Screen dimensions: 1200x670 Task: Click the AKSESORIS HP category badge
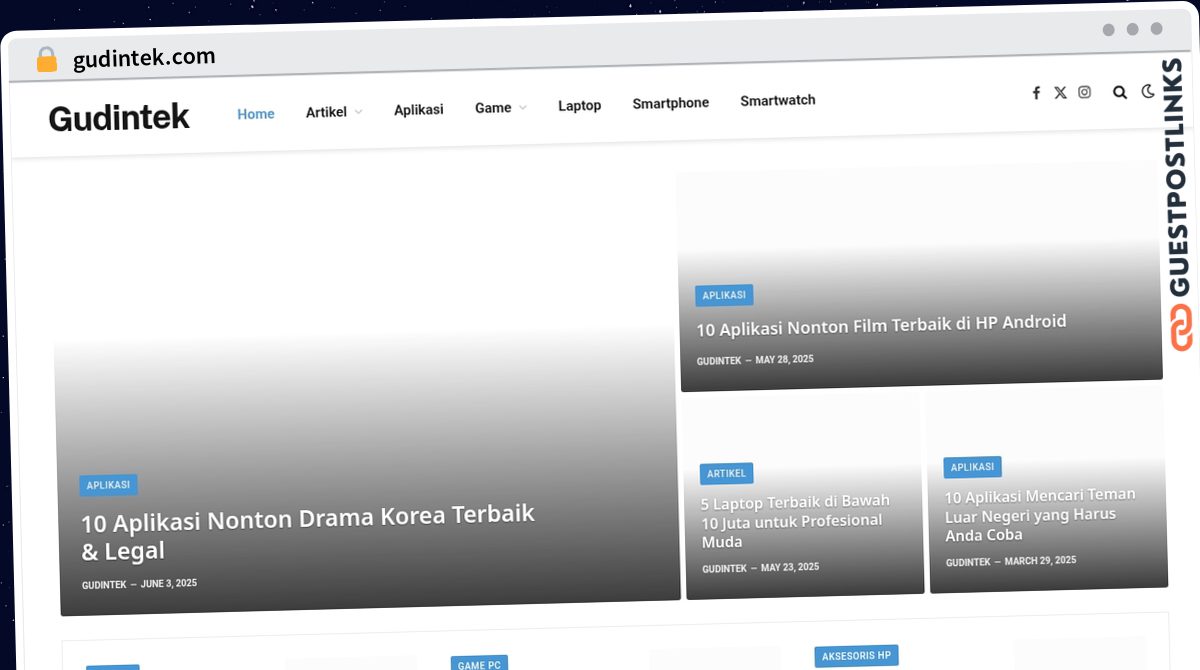coord(856,655)
